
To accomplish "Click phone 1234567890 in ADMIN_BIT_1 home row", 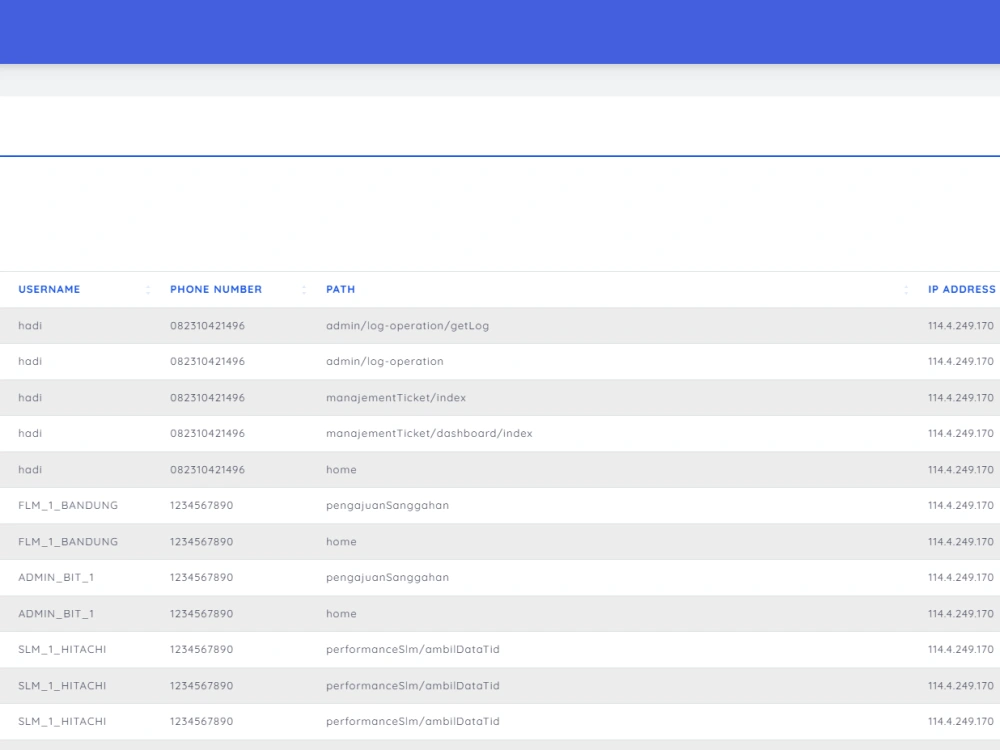I will [x=202, y=614].
